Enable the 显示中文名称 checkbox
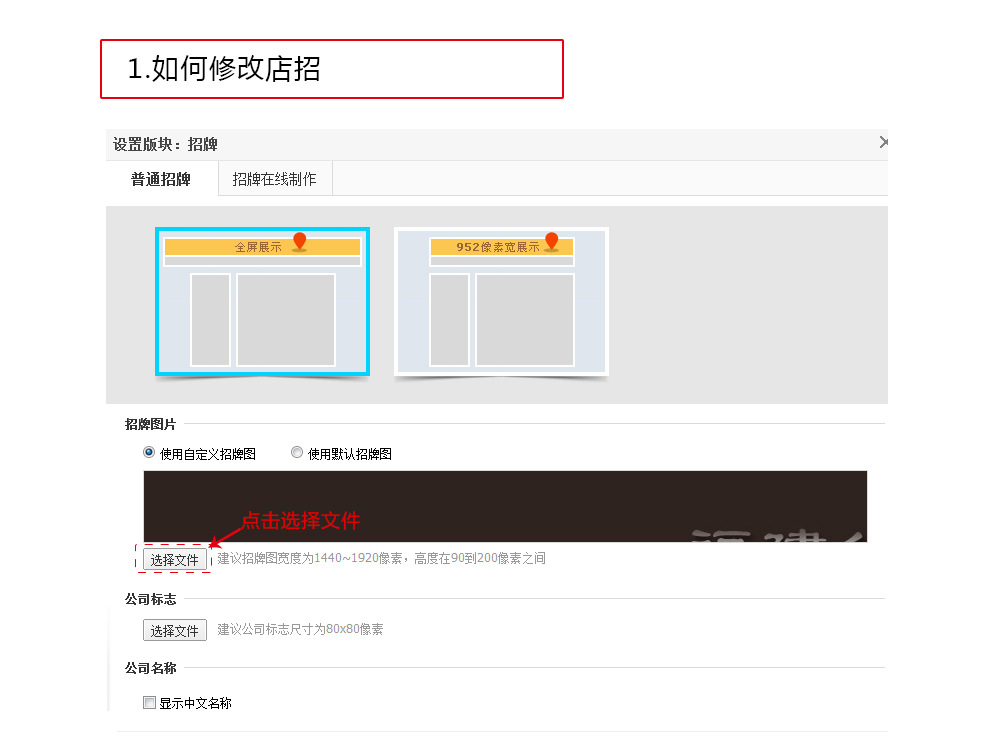Screen dimensions: 990x740 coord(150,702)
